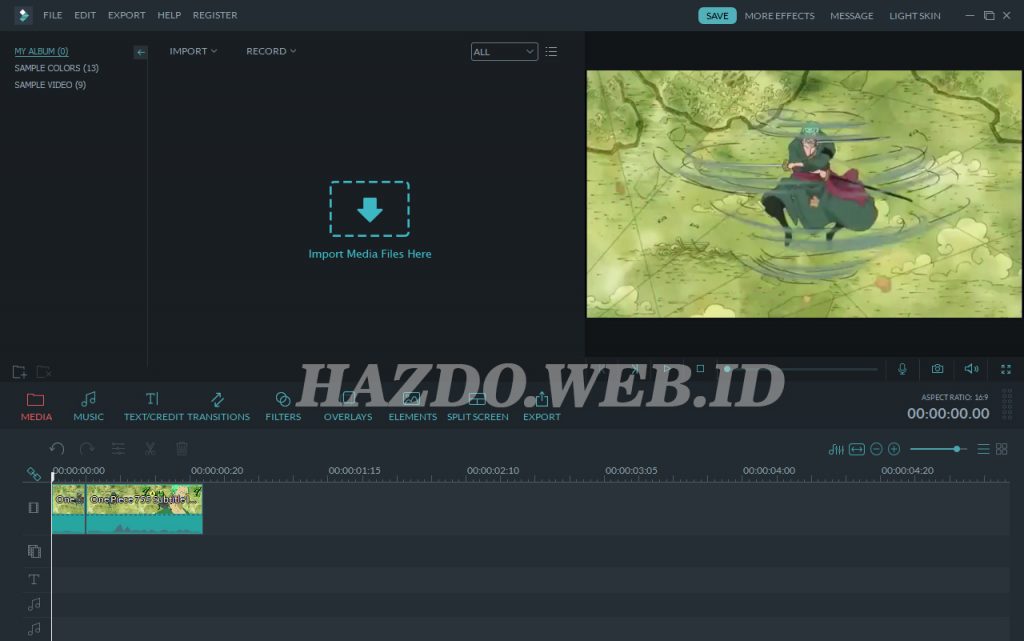1024x641 pixels.
Task: Adjust the timeline zoom slider
Action: tap(938, 449)
